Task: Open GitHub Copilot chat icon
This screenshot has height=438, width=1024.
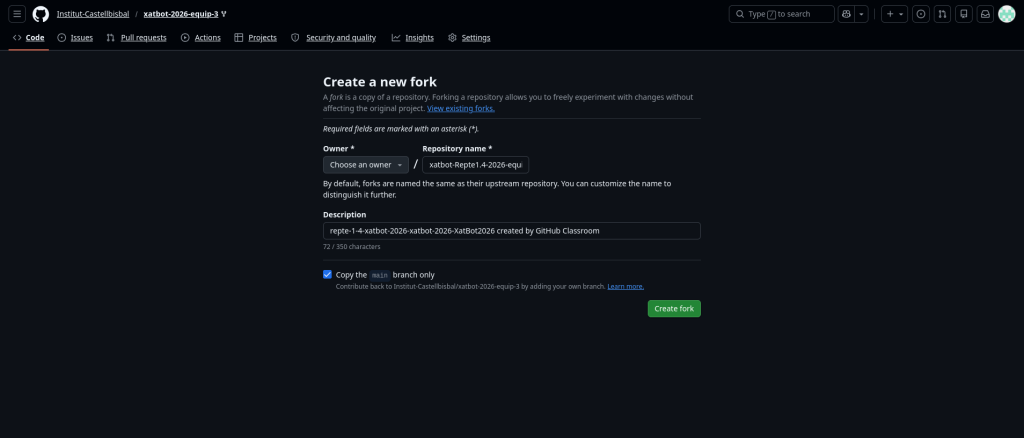Action: (x=846, y=14)
